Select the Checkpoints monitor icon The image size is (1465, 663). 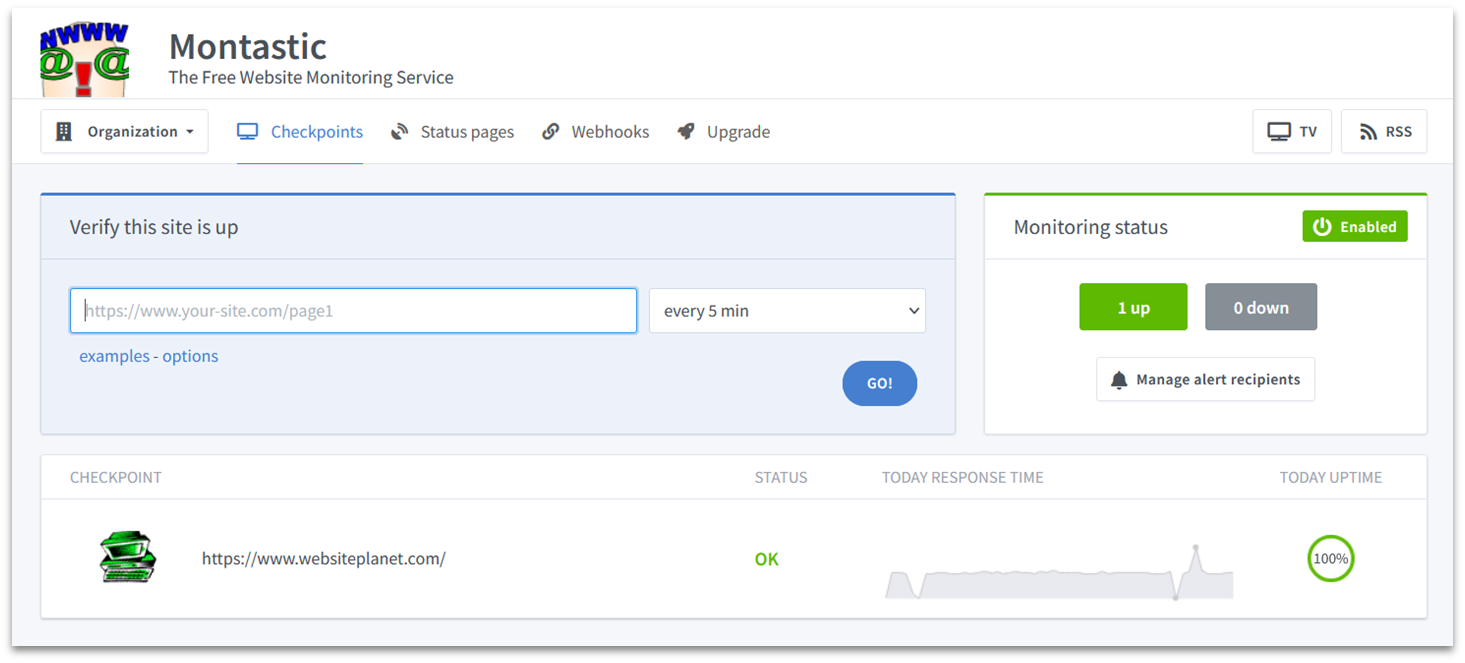[x=246, y=131]
